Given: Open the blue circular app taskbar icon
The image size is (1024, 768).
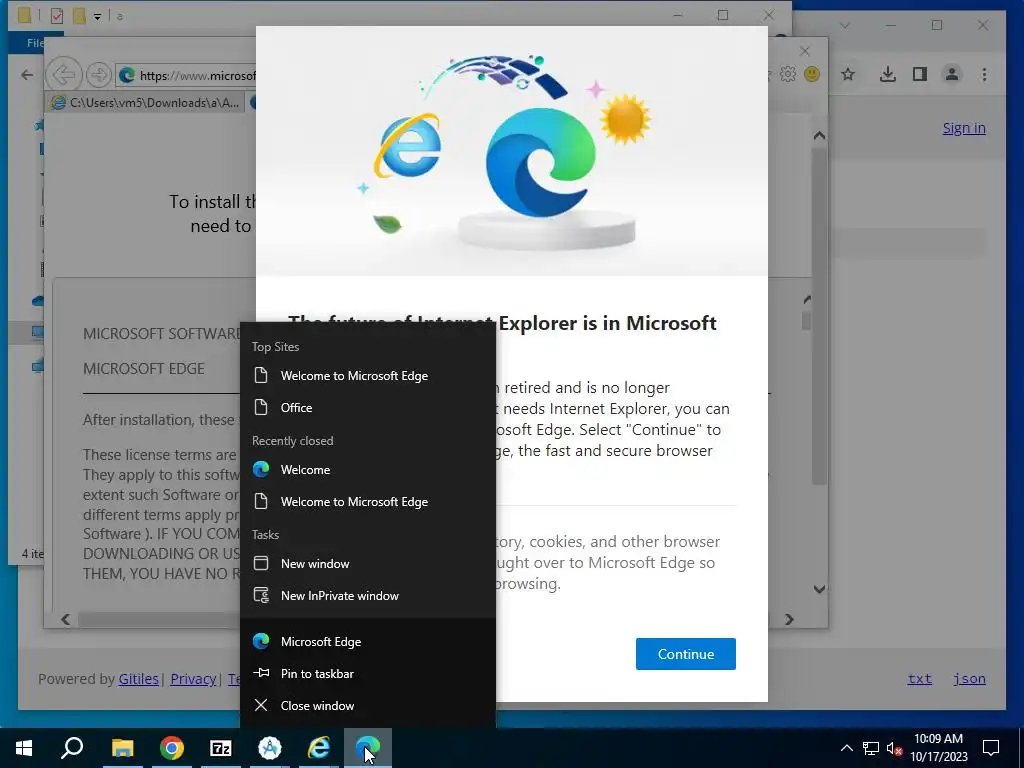Looking at the screenshot, I should pyautogui.click(x=270, y=748).
